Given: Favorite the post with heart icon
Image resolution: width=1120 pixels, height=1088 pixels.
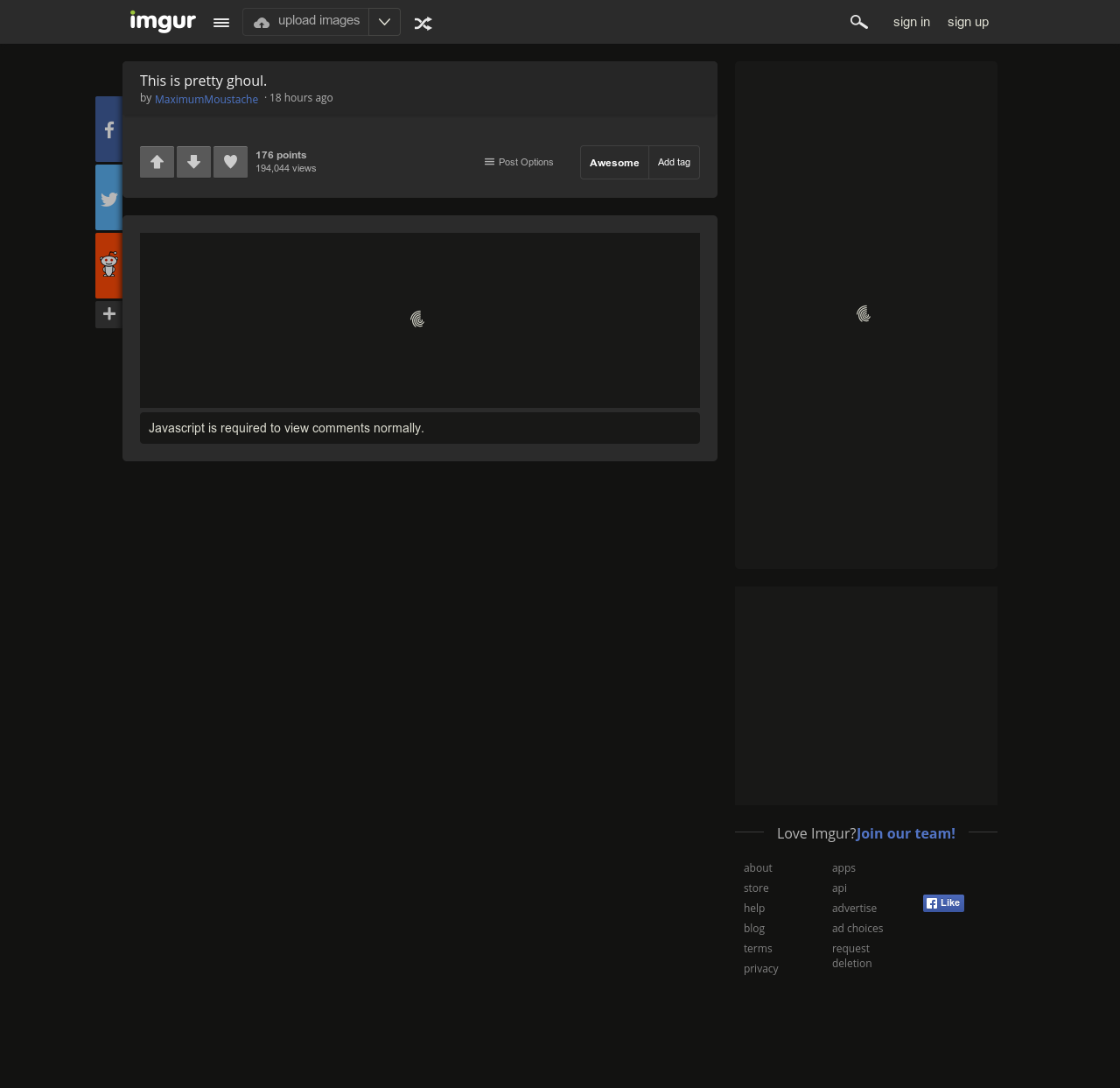Looking at the screenshot, I should pyautogui.click(x=230, y=162).
